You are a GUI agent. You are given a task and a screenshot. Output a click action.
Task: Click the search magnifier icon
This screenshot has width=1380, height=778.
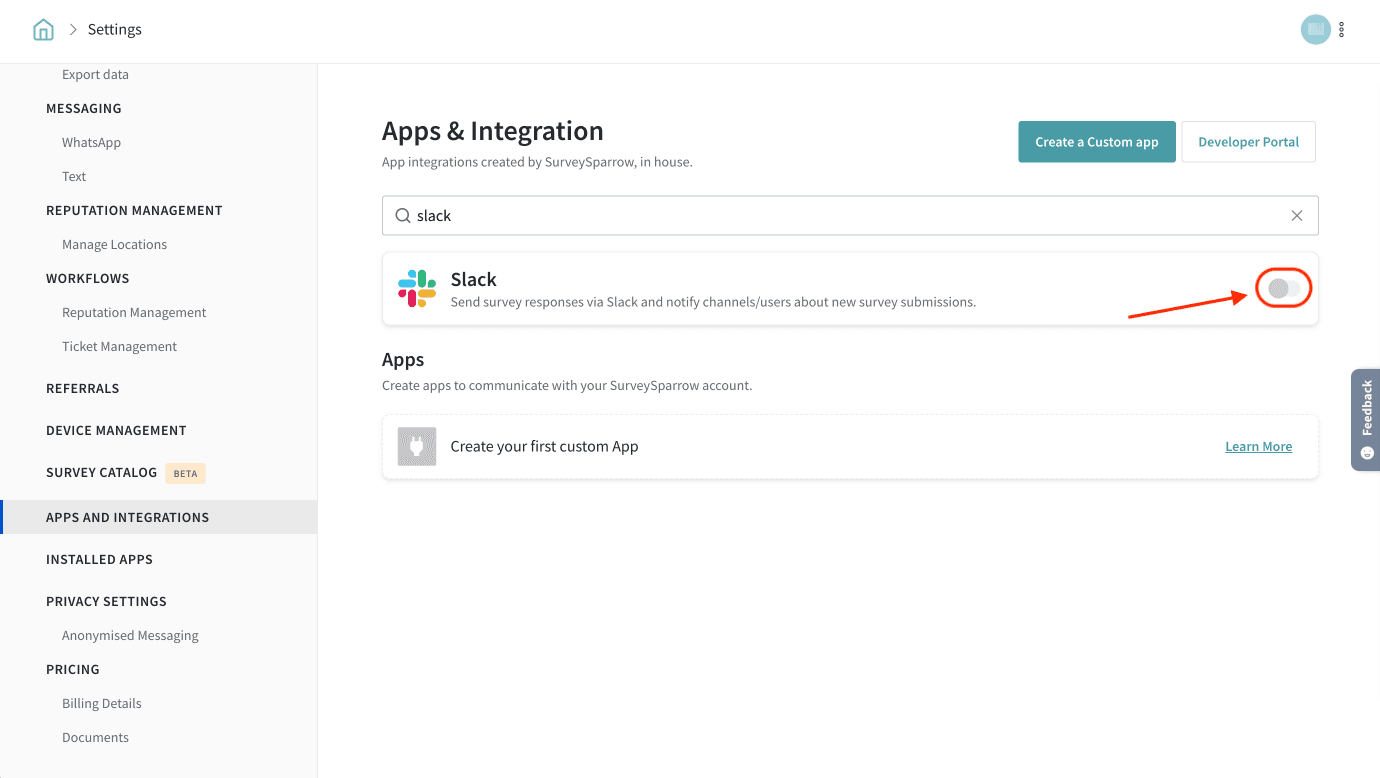(x=402, y=216)
